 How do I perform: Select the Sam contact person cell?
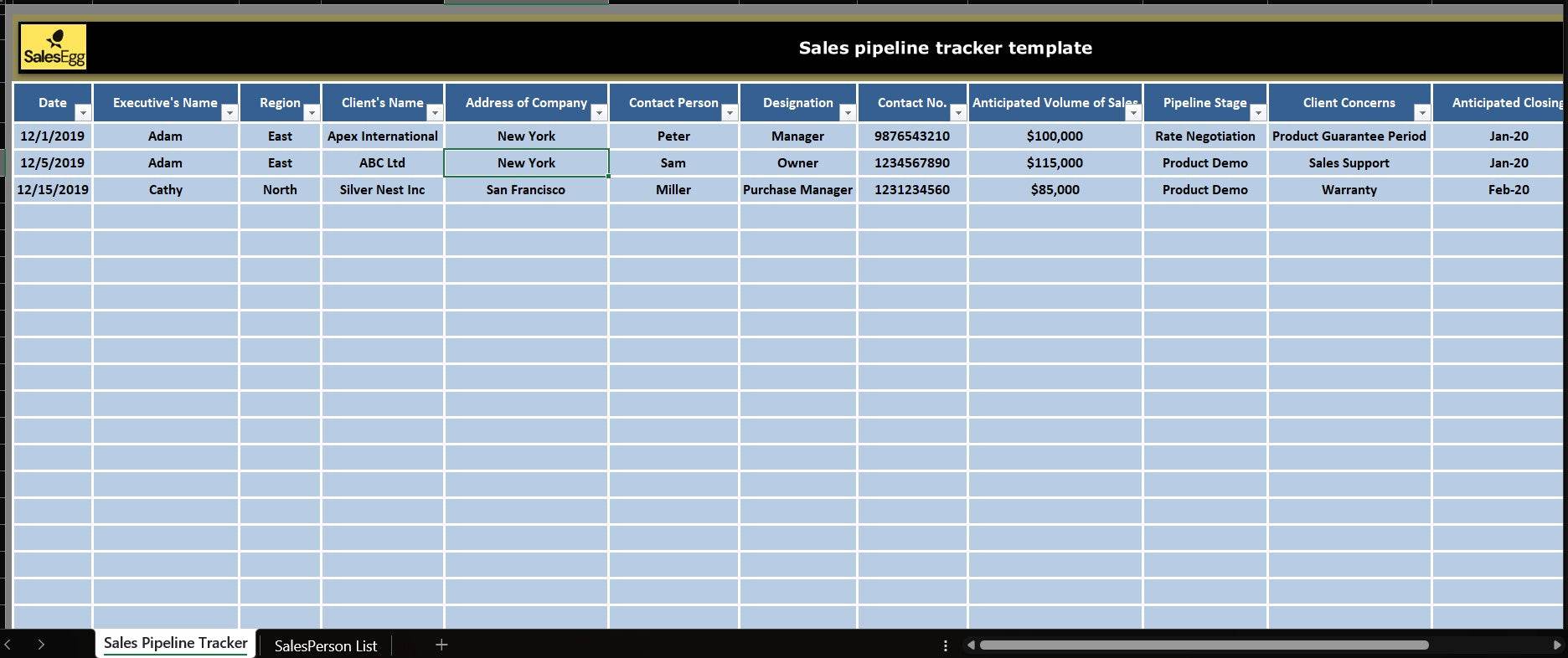(673, 162)
